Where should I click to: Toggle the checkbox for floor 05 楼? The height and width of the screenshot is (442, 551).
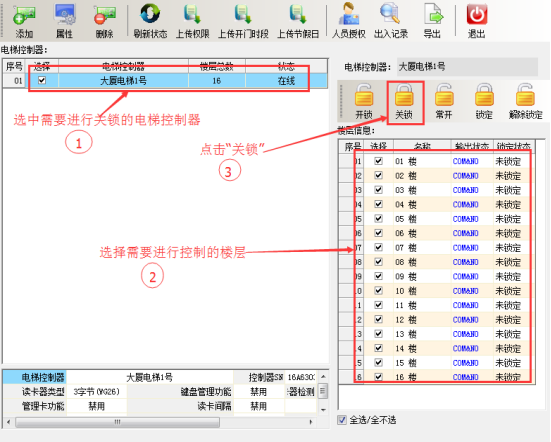(x=378, y=219)
